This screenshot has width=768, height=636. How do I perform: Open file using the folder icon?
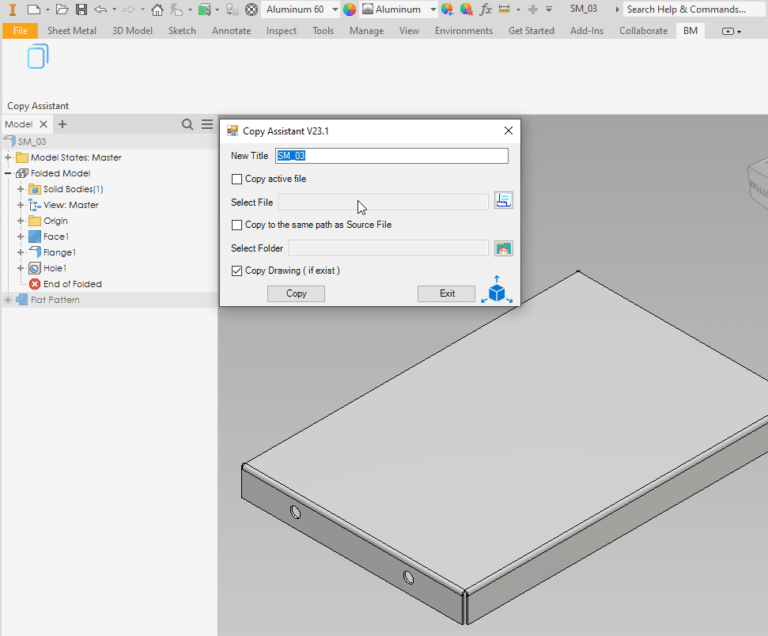point(62,9)
